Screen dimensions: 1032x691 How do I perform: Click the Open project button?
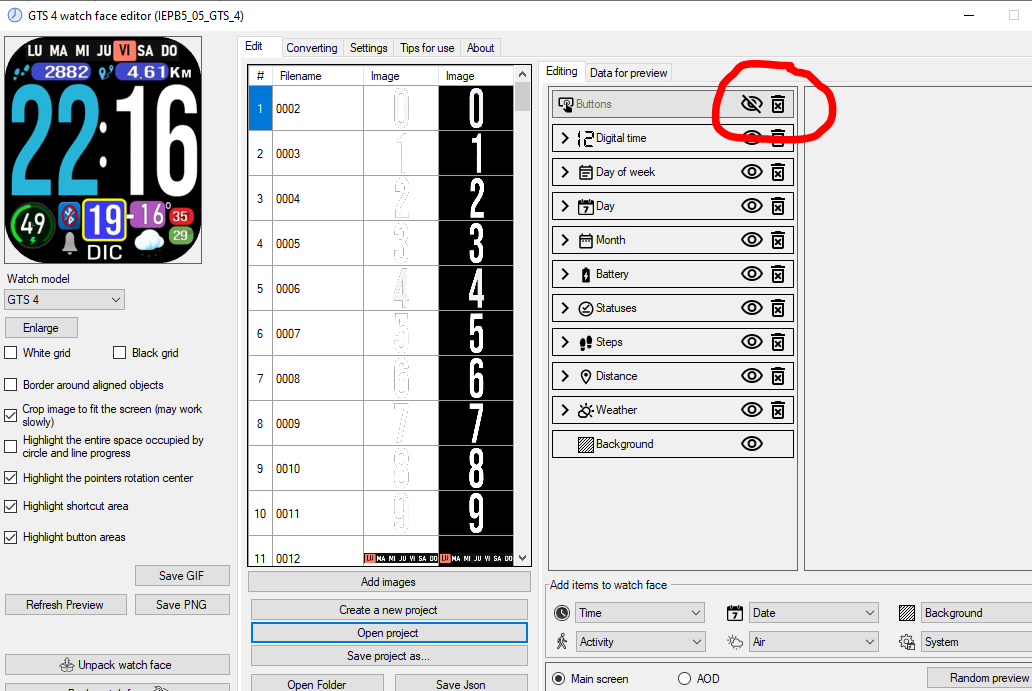click(x=388, y=633)
